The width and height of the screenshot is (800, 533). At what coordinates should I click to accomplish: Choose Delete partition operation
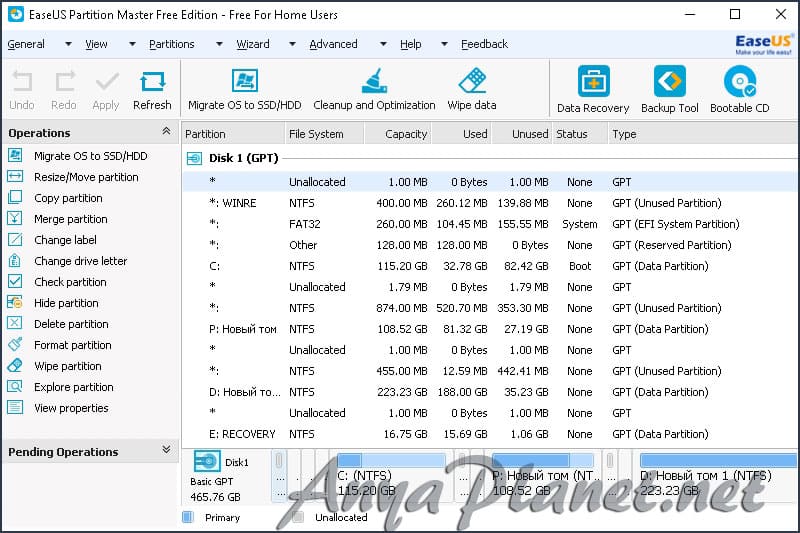(71, 324)
